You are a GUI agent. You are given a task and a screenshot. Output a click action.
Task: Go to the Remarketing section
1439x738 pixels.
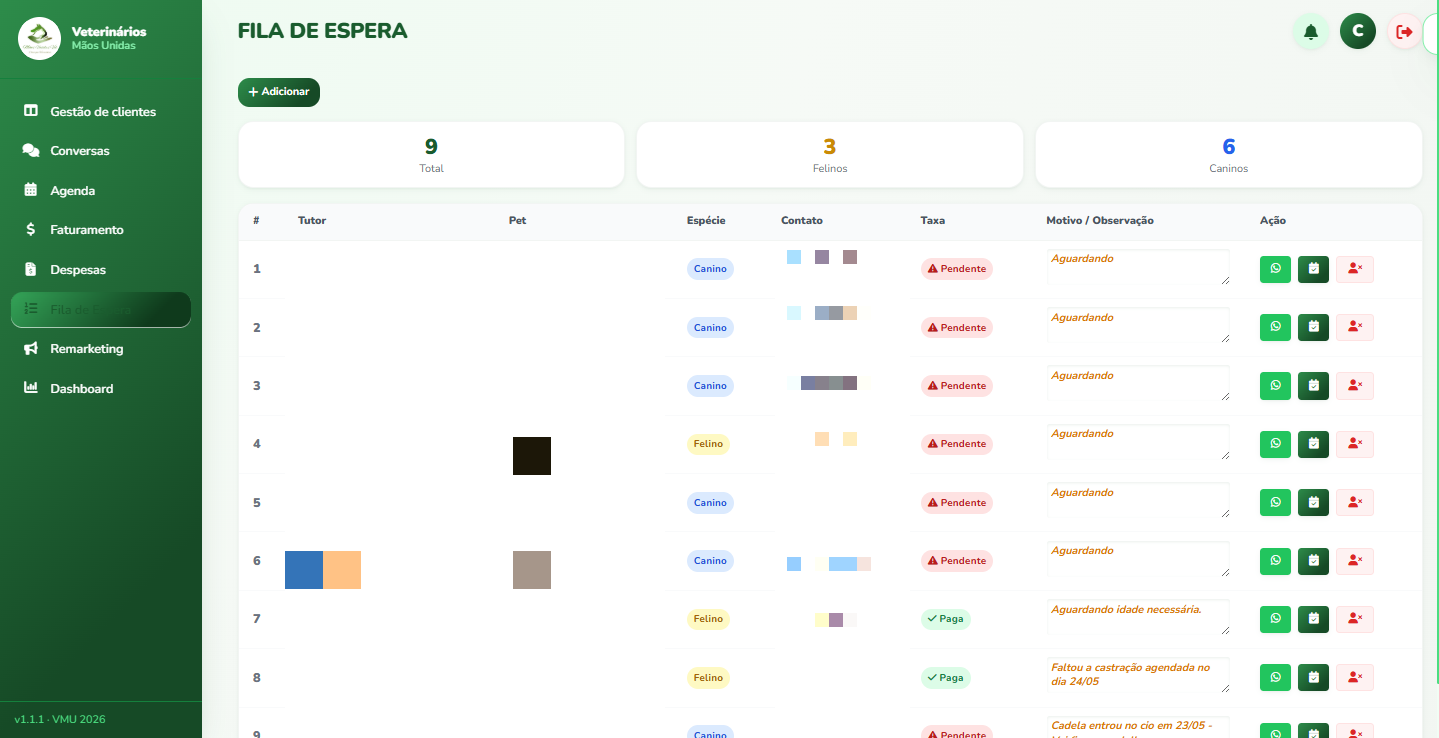[x=101, y=349]
